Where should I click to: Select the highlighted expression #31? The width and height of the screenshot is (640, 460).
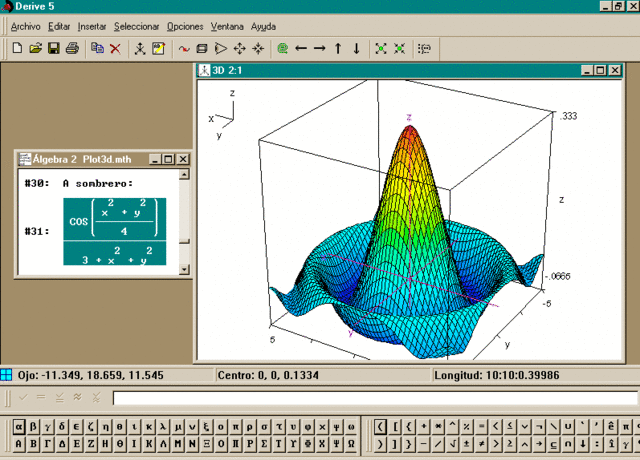(115, 231)
